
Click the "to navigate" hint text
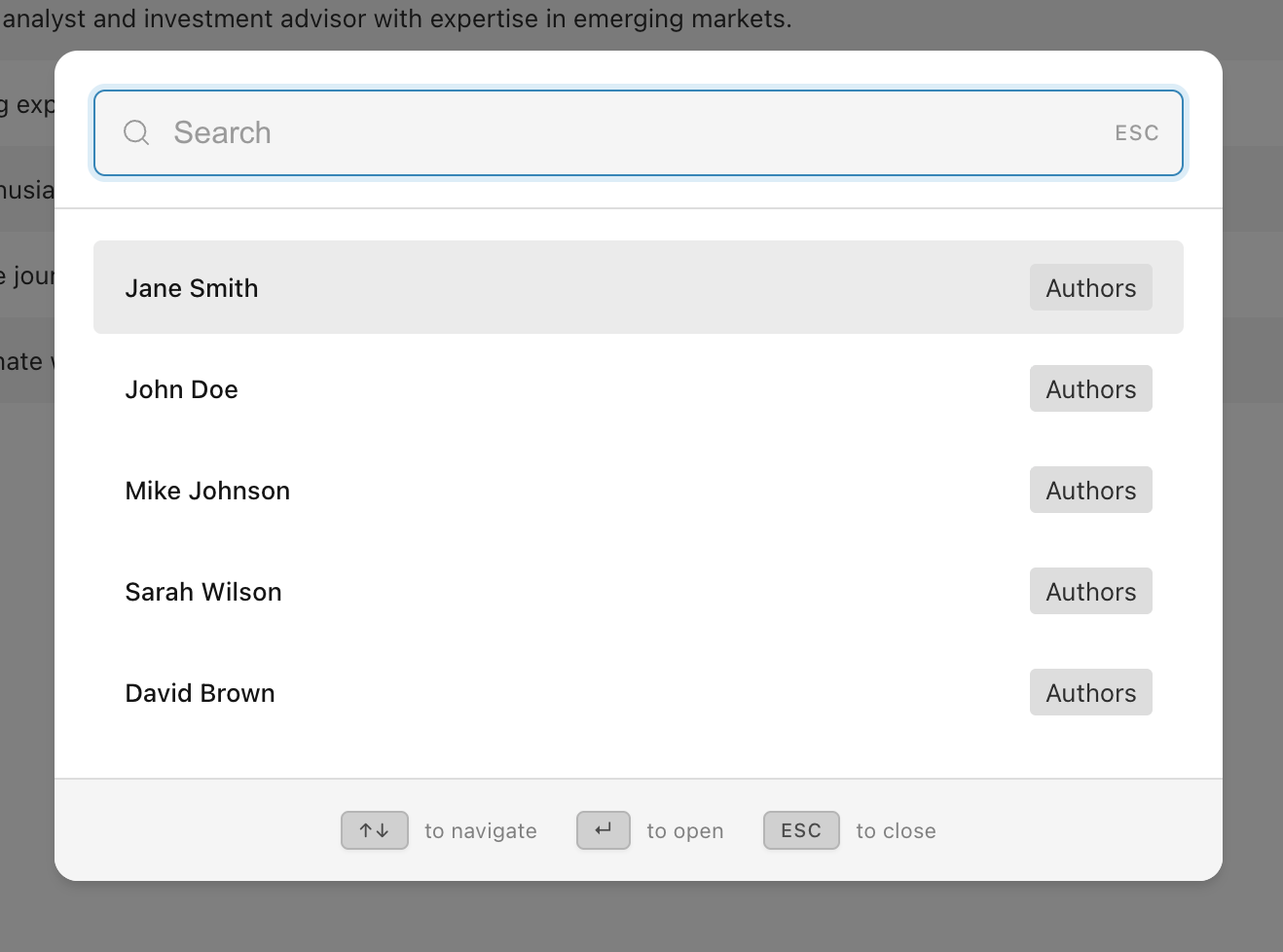[481, 831]
